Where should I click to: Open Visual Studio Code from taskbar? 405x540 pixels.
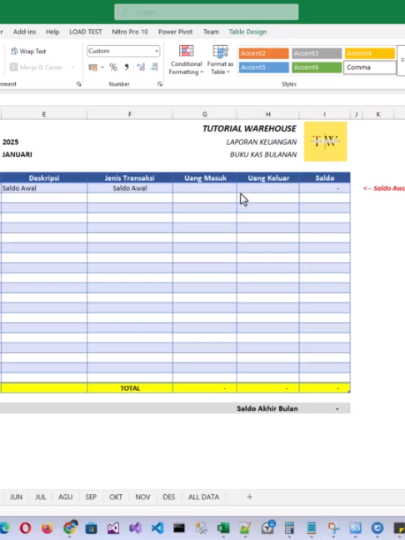click(157, 528)
